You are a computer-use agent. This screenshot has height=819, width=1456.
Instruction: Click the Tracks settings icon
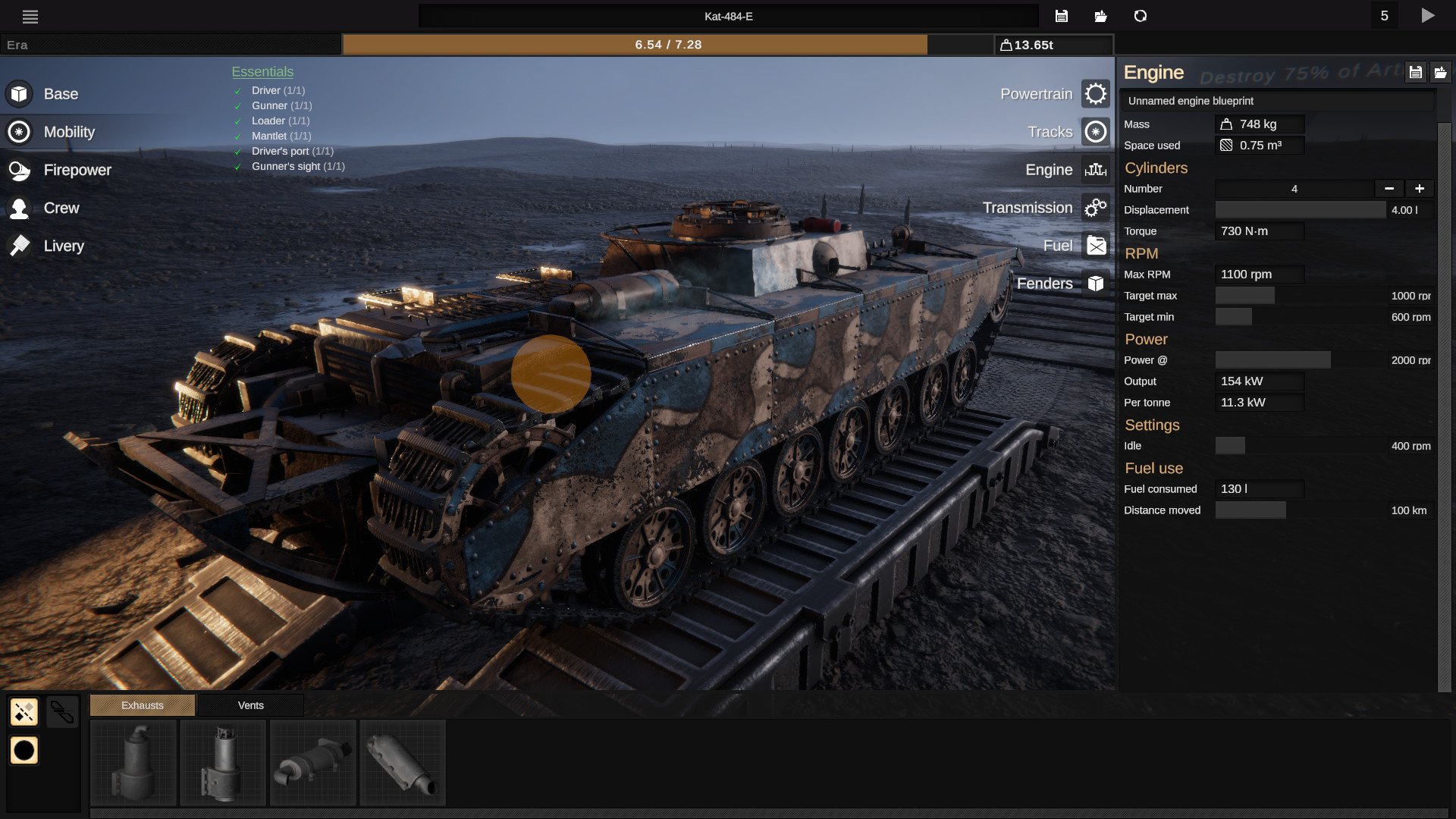(1096, 131)
